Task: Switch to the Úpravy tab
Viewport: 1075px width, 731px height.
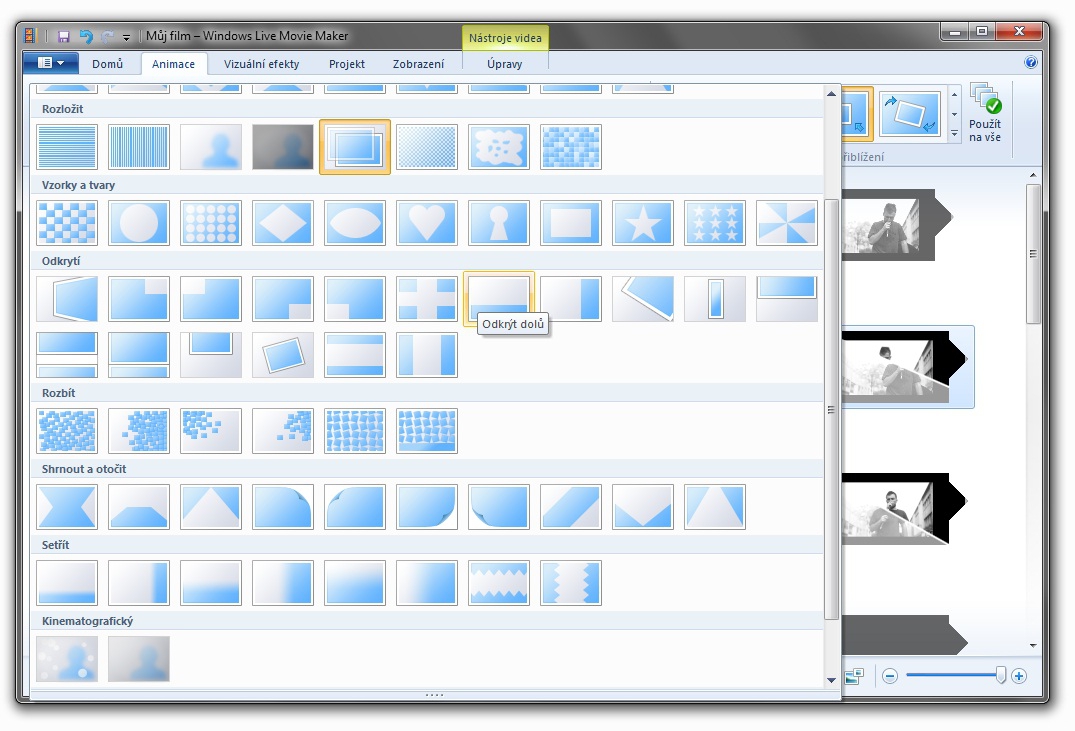Action: [x=505, y=64]
